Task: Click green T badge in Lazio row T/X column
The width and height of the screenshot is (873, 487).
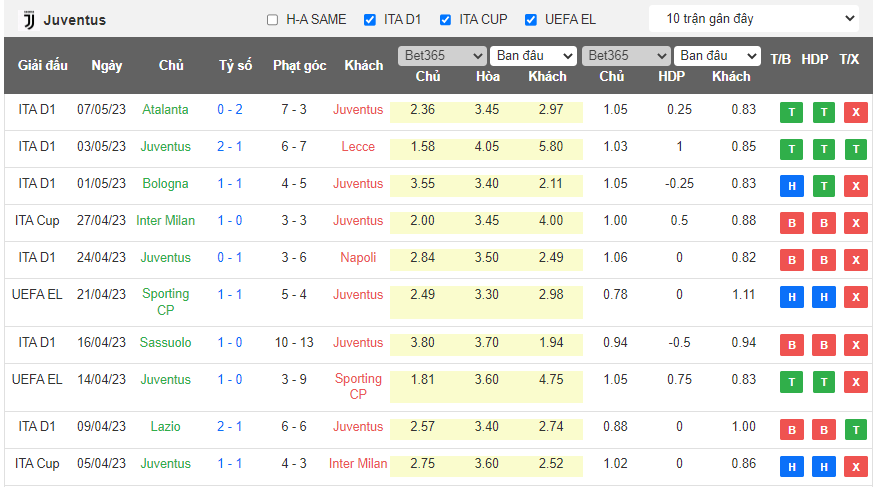Action: (x=855, y=429)
